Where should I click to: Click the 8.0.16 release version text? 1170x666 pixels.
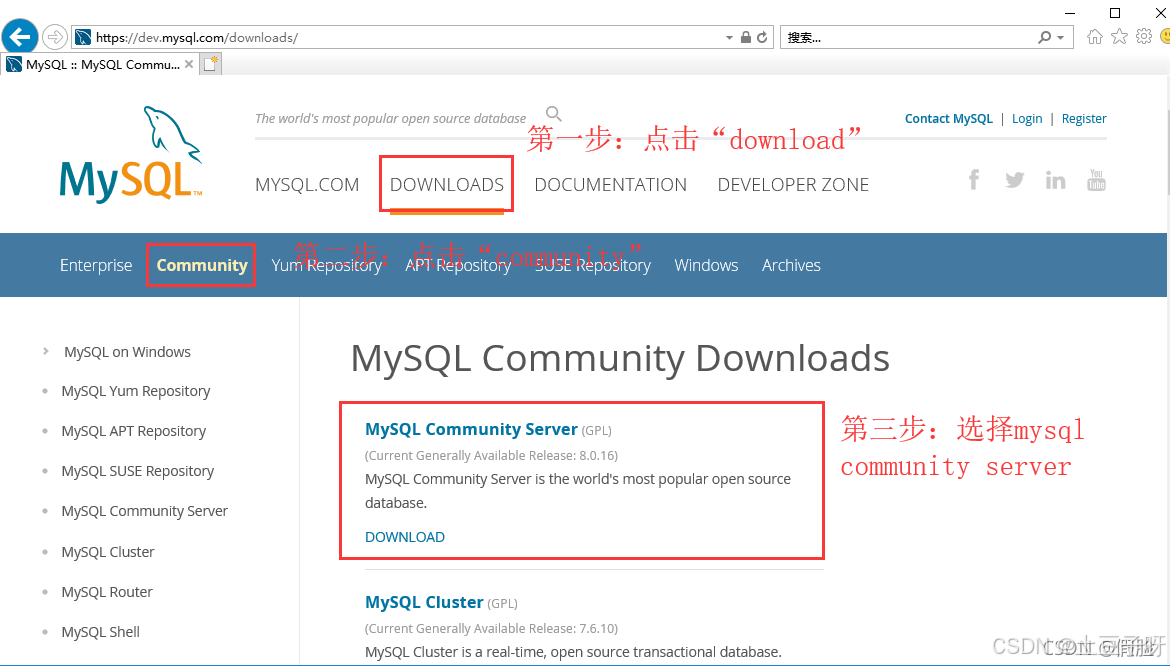click(x=597, y=456)
